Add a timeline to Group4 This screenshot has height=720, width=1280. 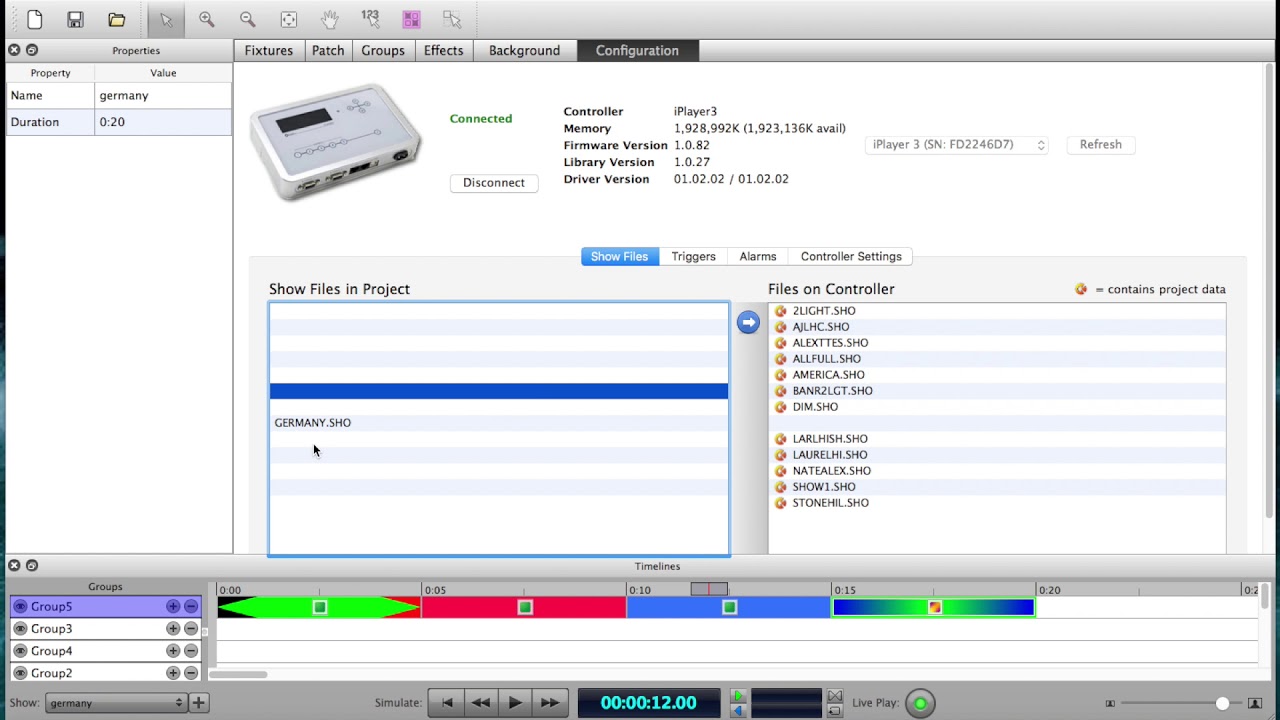(x=173, y=651)
